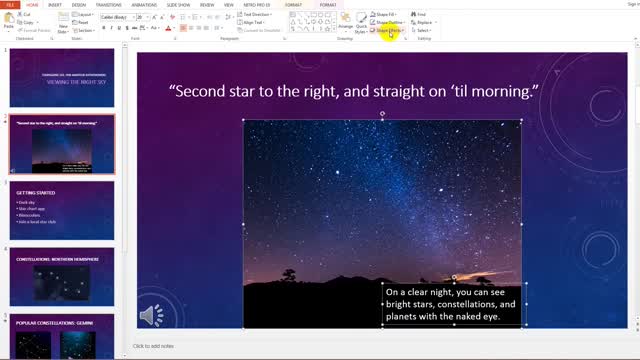Select the Getting Started slide thumbnail
Viewport: 640px width, 360px height.
[62, 211]
